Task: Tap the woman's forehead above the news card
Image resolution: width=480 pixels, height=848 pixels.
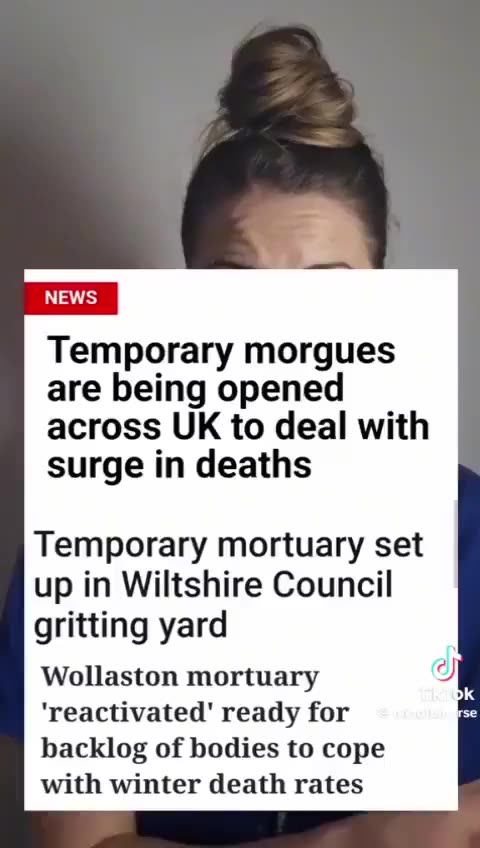Action: pyautogui.click(x=286, y=227)
